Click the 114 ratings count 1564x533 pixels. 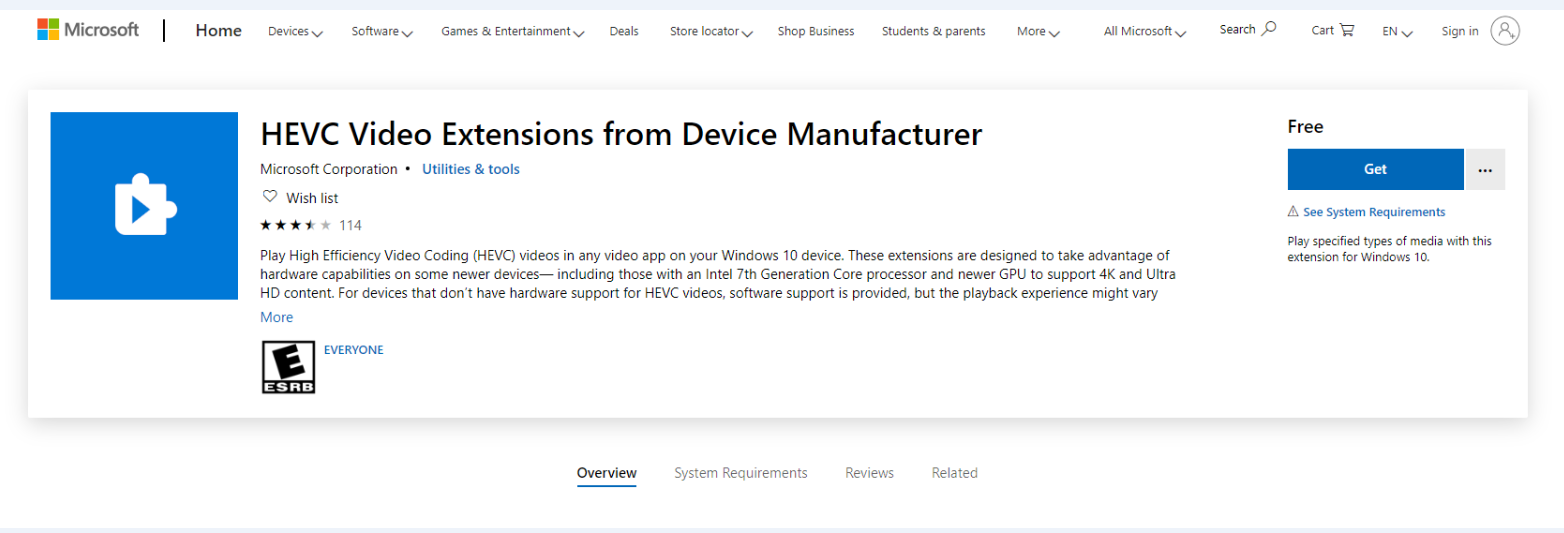350,225
